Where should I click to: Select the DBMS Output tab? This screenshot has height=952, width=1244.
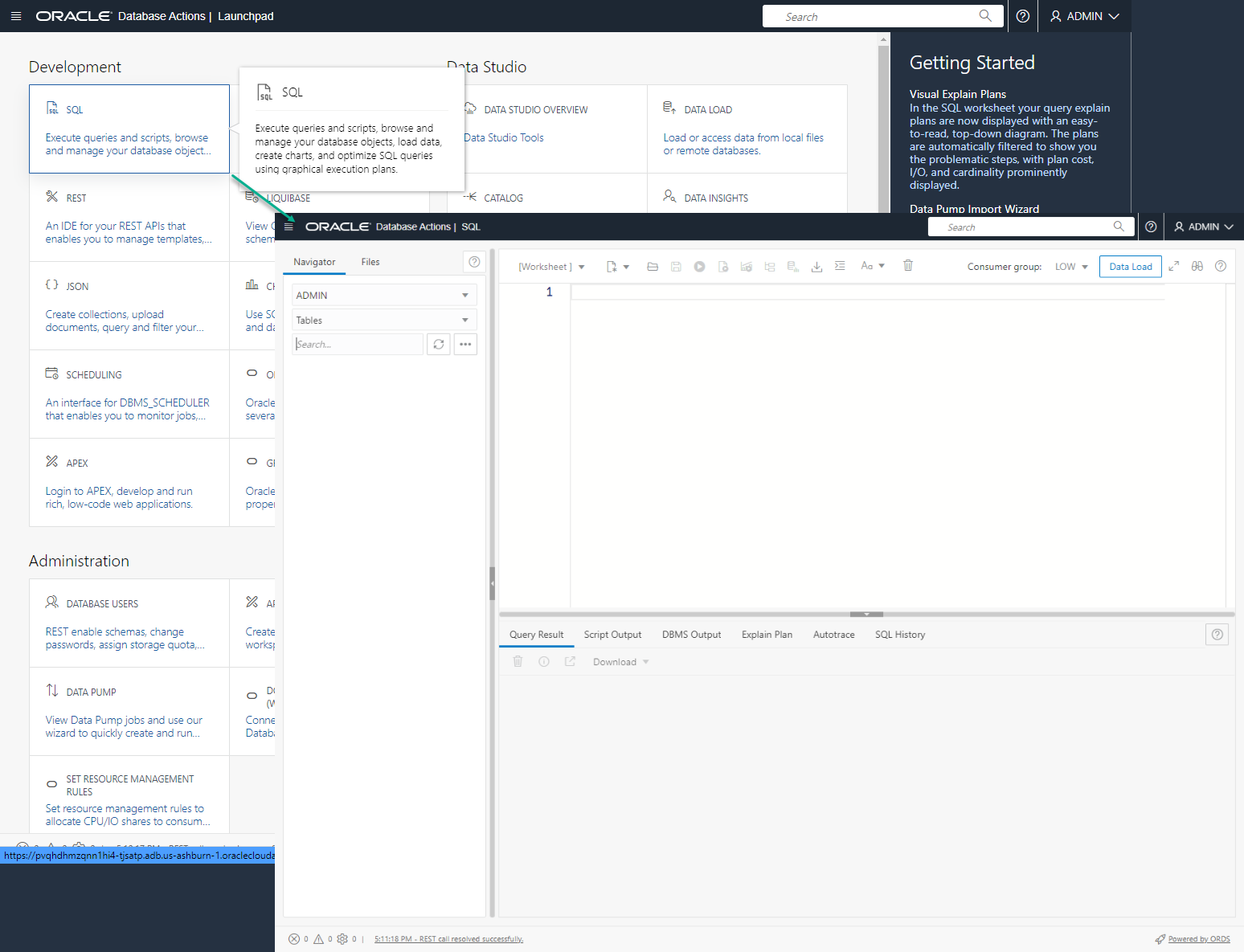(x=692, y=635)
